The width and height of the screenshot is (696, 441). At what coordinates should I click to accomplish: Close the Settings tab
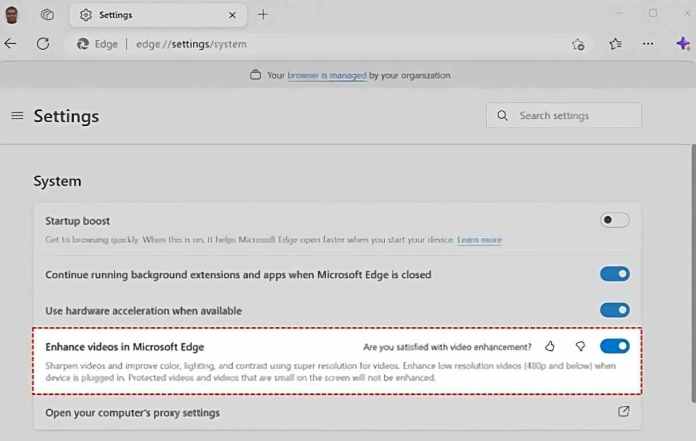232,15
